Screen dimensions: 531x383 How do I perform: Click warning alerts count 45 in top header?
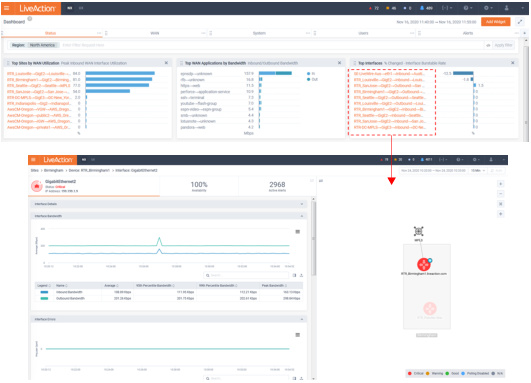coord(391,8)
